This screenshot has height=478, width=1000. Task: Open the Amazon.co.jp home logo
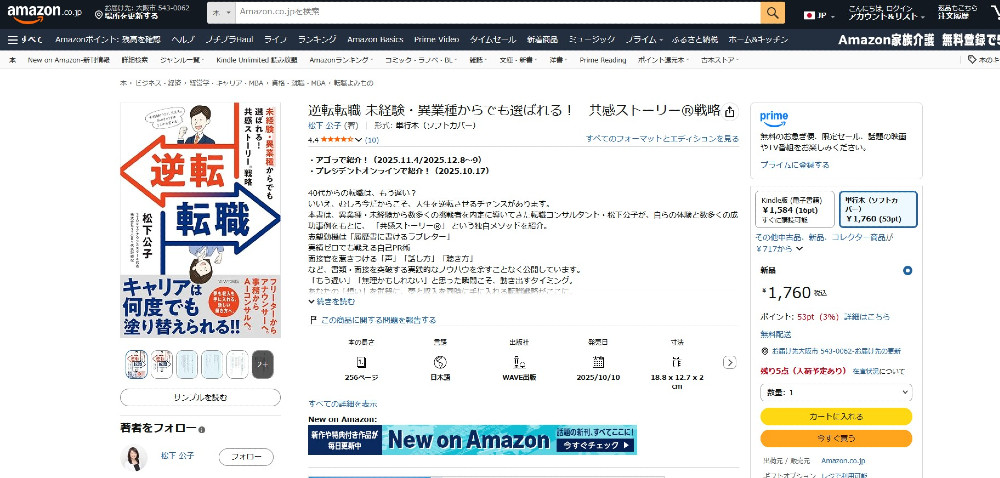coord(45,13)
